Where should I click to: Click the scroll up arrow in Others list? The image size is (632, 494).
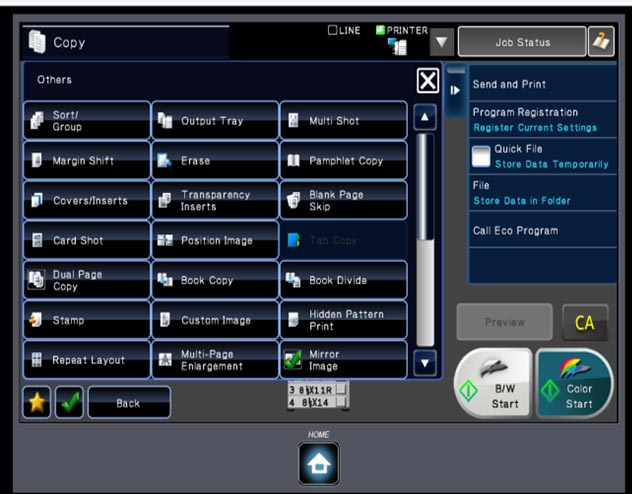point(425,117)
